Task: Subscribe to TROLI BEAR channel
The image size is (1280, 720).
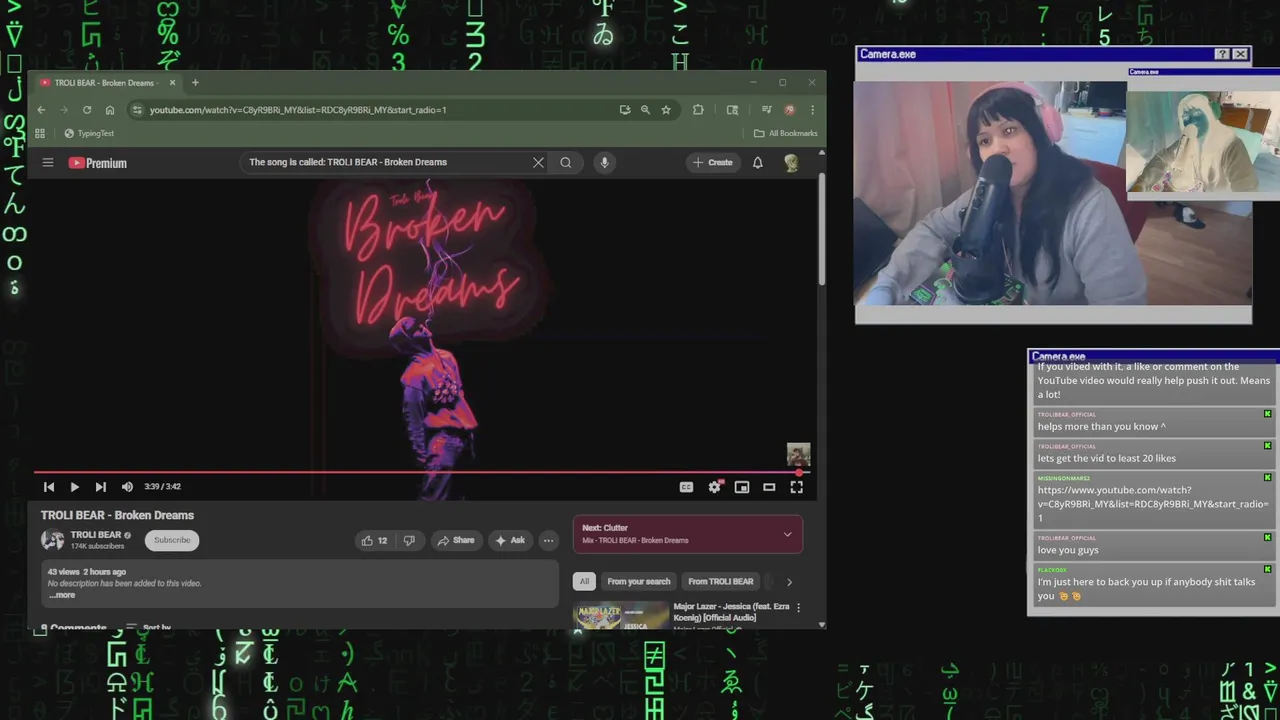Action: [172, 540]
